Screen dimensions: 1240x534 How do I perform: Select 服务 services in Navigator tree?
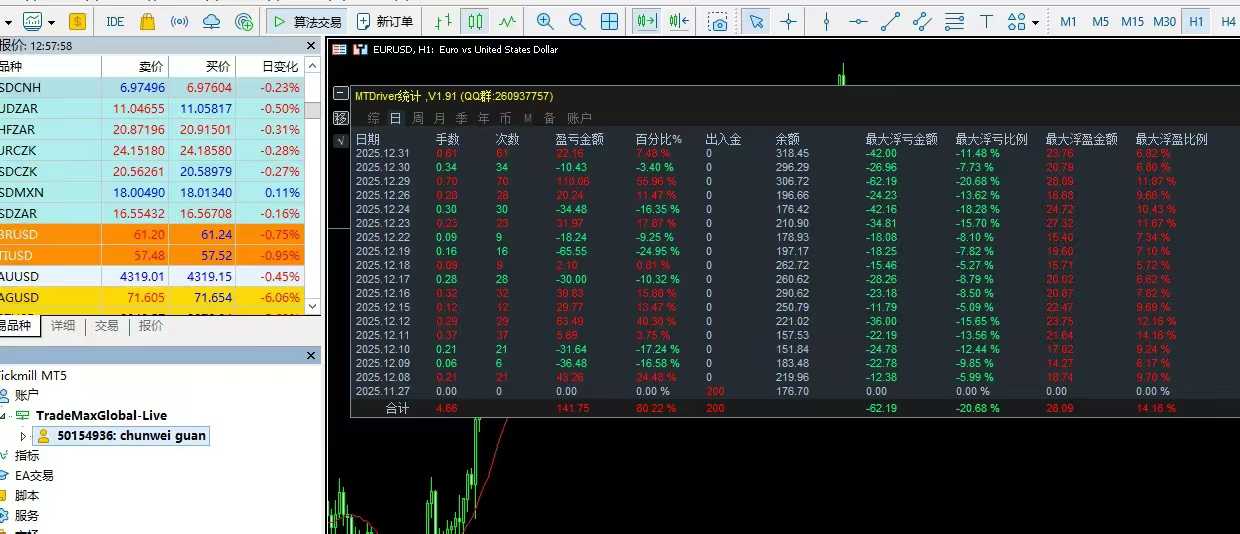point(27,515)
